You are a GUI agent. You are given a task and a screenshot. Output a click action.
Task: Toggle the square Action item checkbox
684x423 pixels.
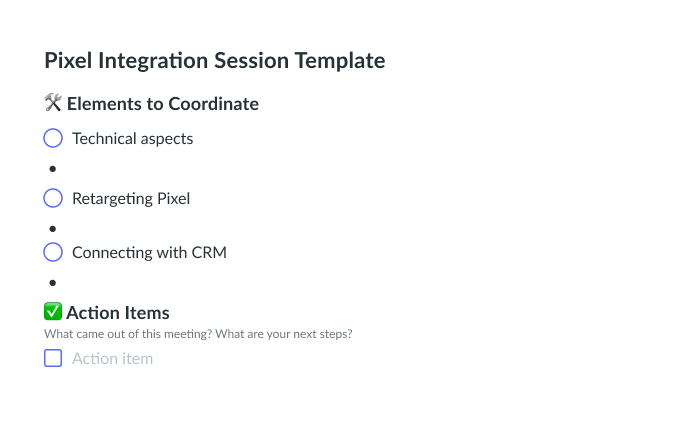(x=54, y=358)
